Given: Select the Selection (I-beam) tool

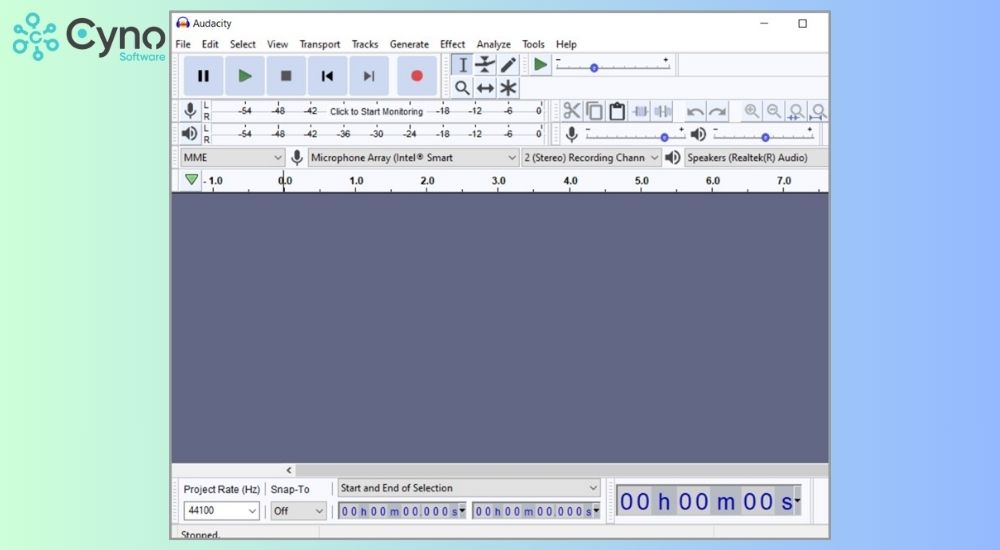Looking at the screenshot, I should [x=462, y=64].
